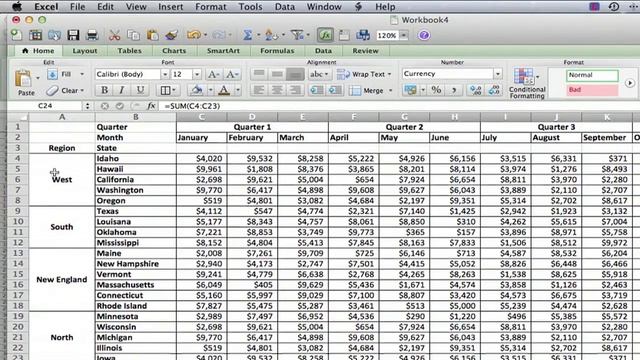Viewport: 640px width, 360px height.
Task: Switch to the Review ribbon tab
Action: [x=365, y=51]
